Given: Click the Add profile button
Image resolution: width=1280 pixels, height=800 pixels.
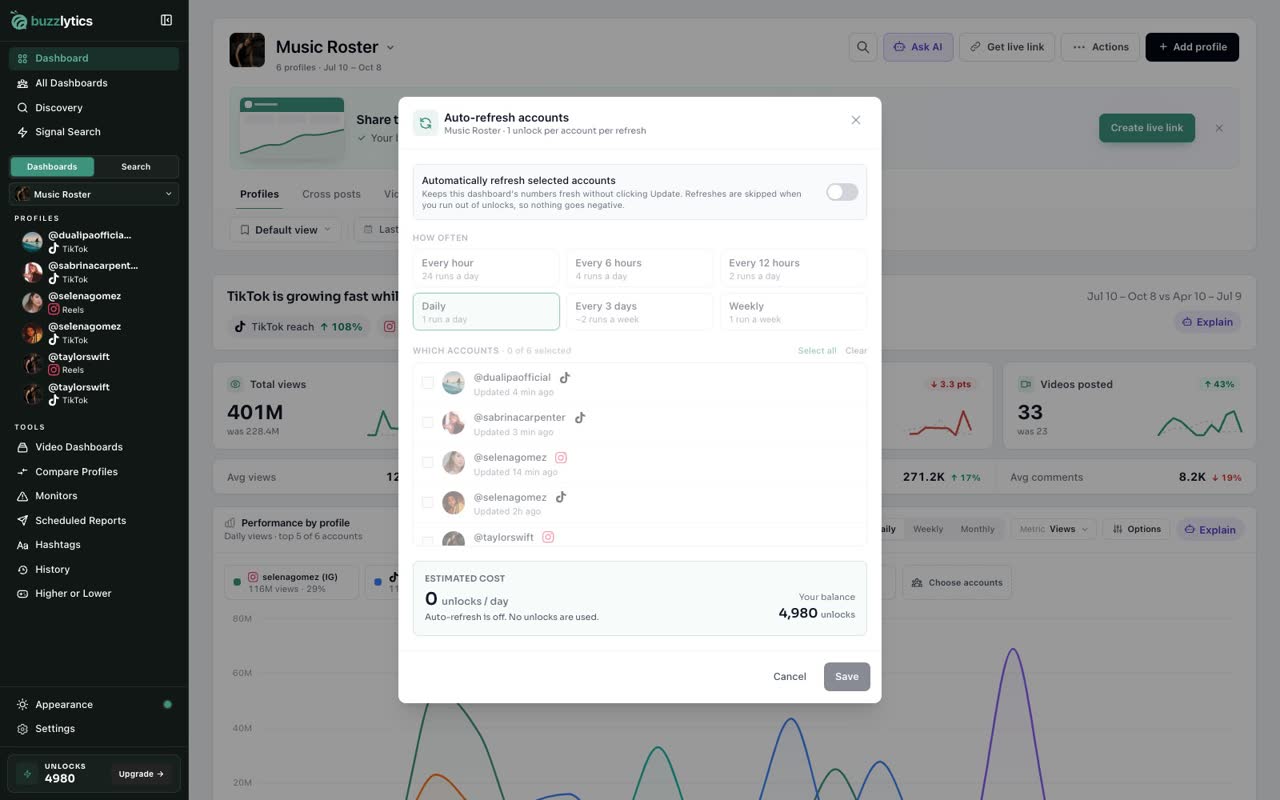Looking at the screenshot, I should click(x=1192, y=47).
